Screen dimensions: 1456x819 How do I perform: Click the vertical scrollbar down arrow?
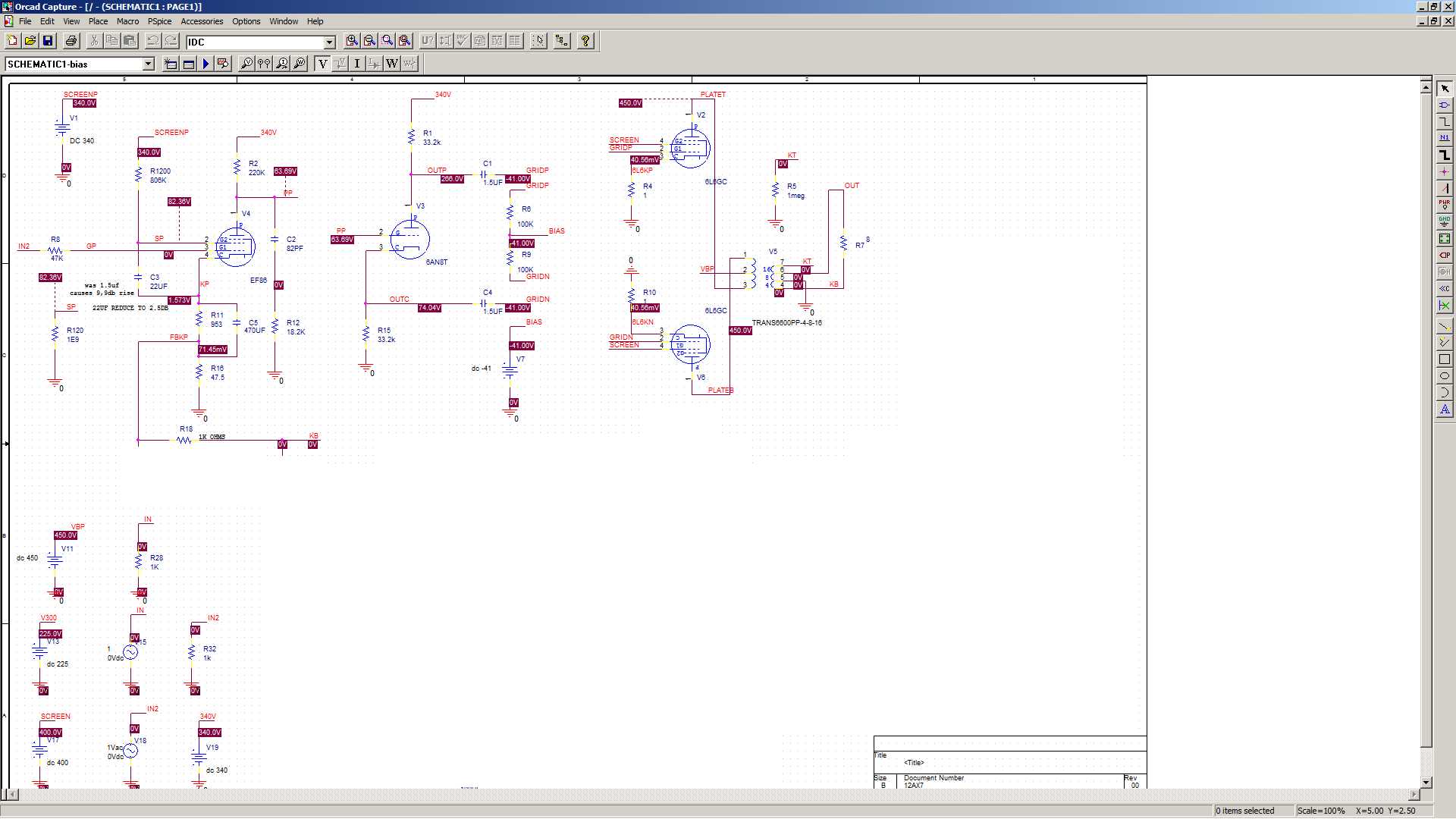[x=1426, y=782]
